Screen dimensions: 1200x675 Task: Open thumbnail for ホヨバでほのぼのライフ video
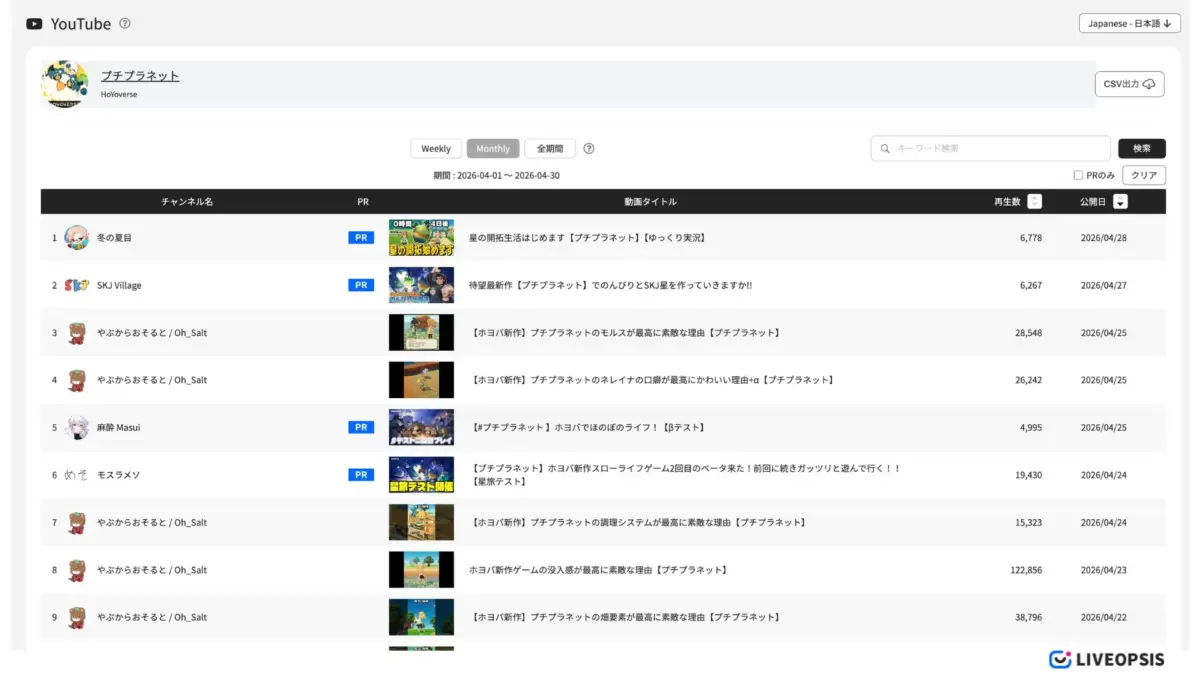tap(421, 427)
